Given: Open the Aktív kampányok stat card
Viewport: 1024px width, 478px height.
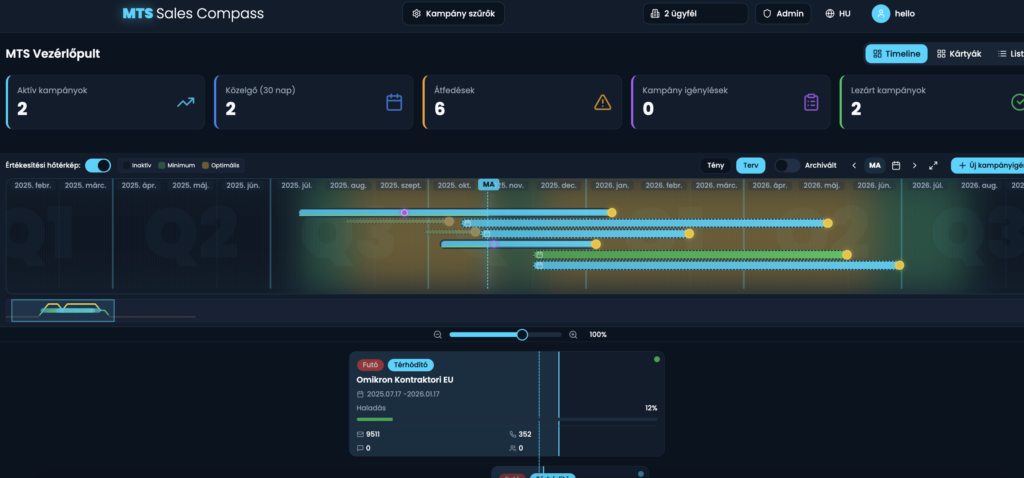Looking at the screenshot, I should tap(105, 102).
